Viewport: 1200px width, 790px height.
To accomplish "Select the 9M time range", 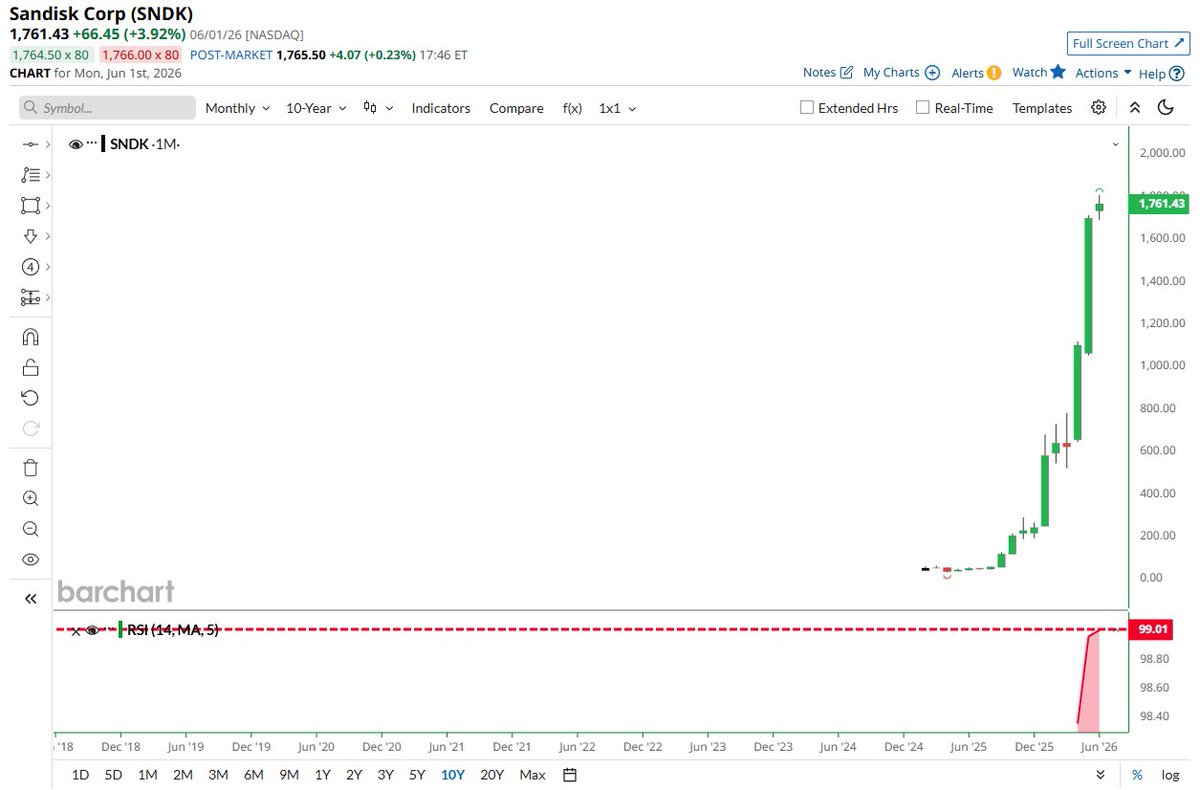I will coord(289,775).
